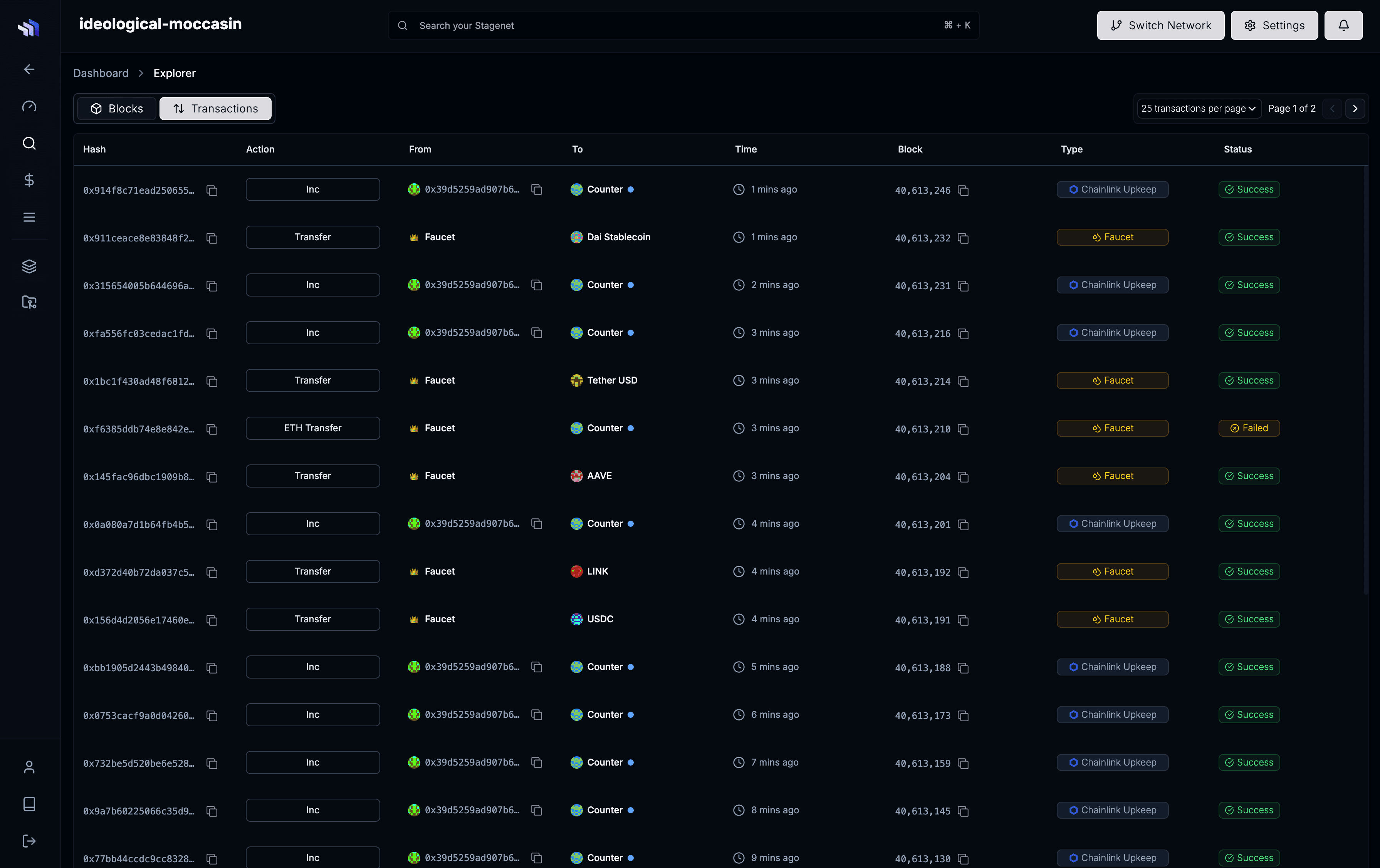Screen dimensions: 1380x868
Task: Navigate to Dashboard via the breadcrumb
Action: 101,73
